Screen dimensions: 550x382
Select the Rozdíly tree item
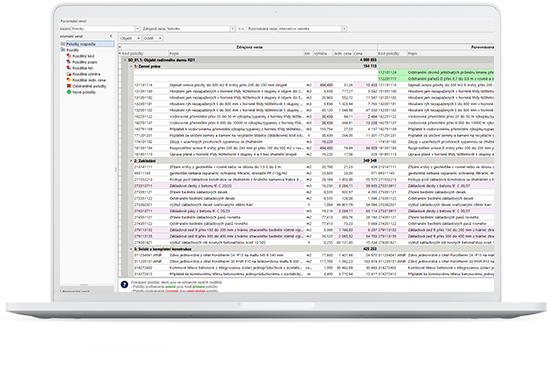[x=72, y=50]
